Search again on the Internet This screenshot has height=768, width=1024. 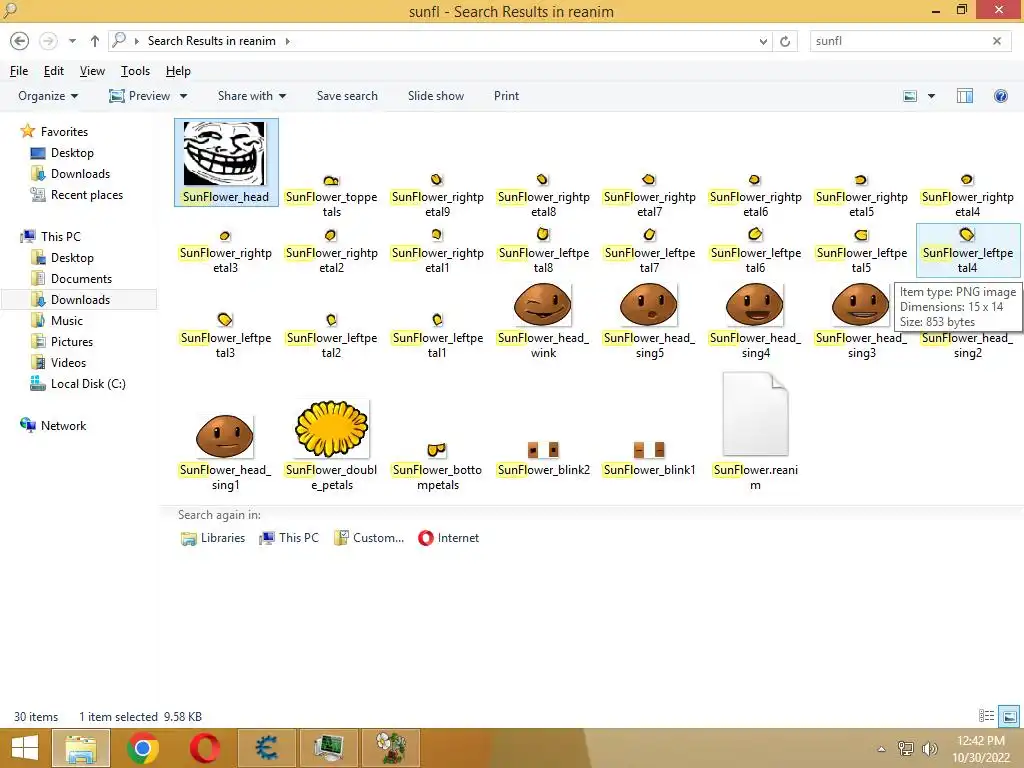pyautogui.click(x=449, y=538)
